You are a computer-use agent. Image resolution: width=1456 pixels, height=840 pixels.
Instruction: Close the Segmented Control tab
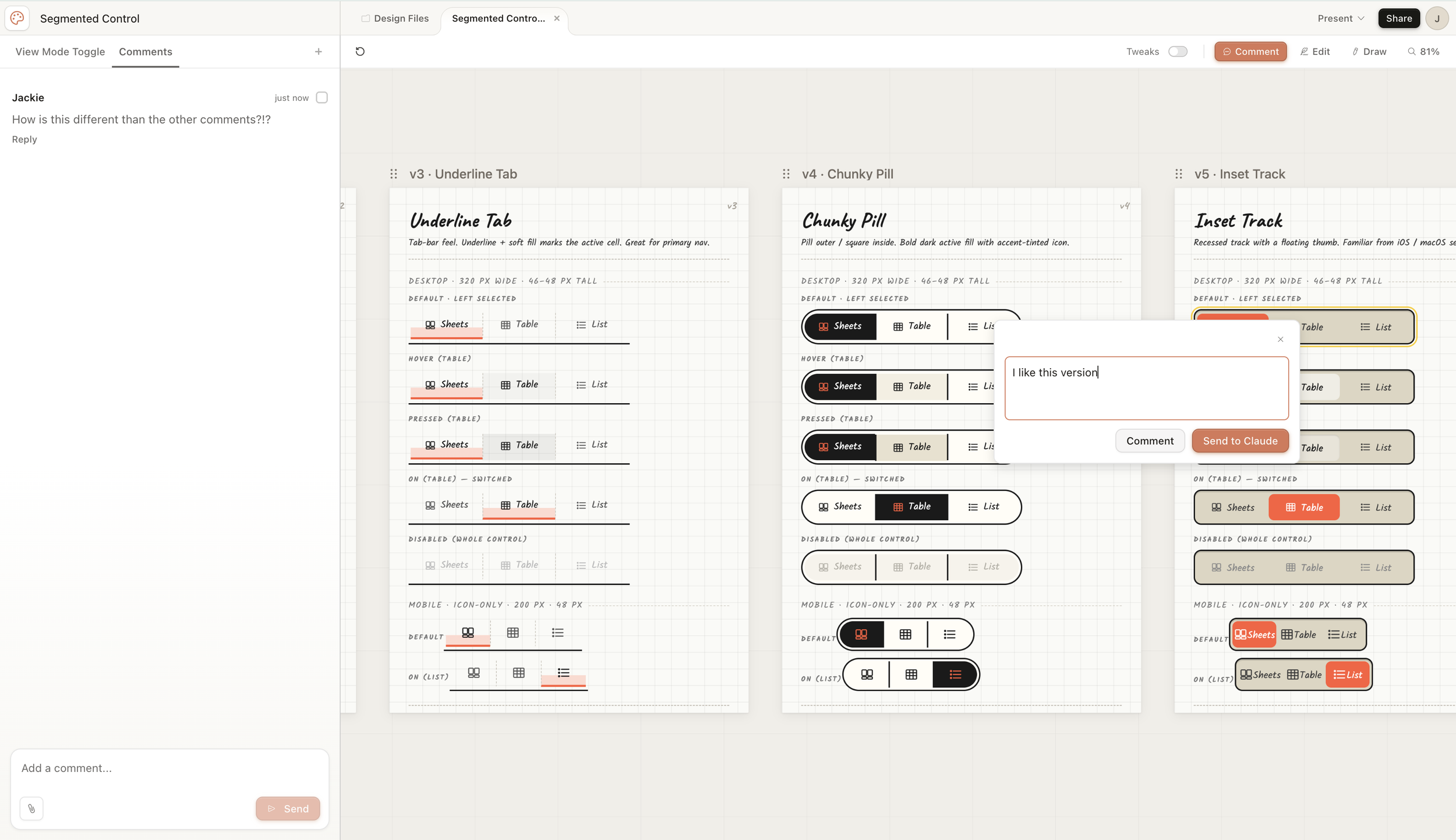(557, 18)
